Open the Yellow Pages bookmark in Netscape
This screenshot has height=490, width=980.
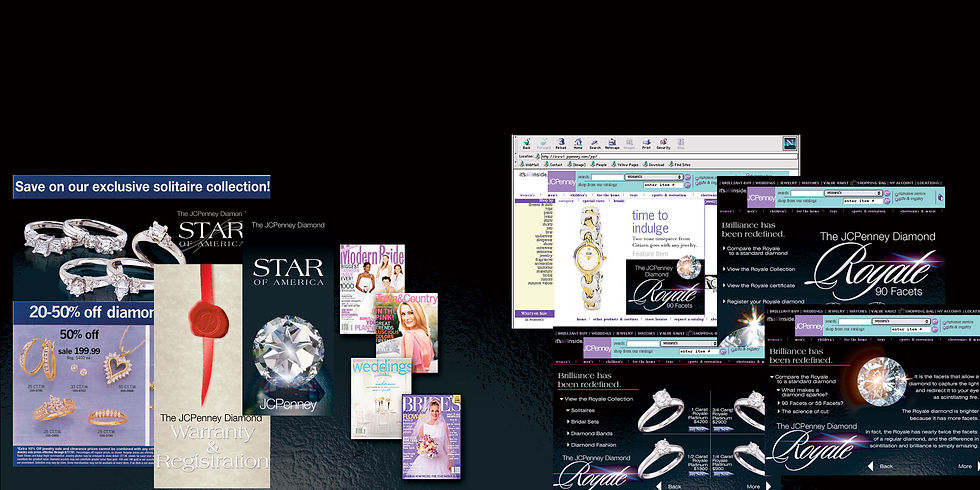pos(625,164)
